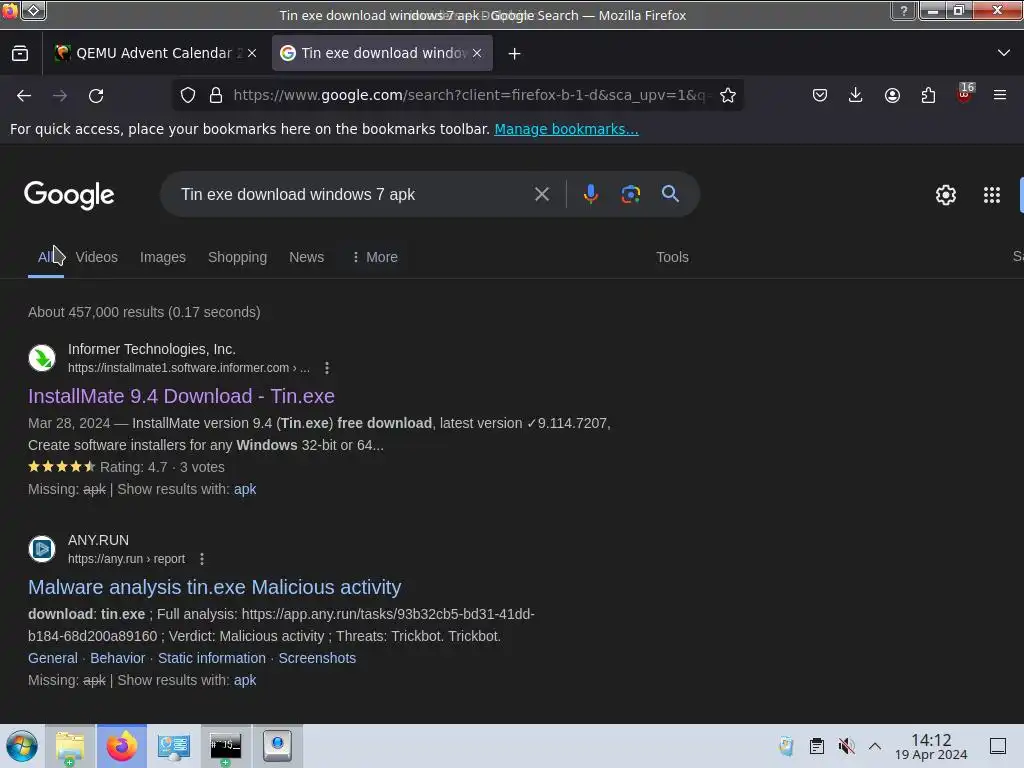
Task: Show results with apk under ANY.RUN
Action: click(x=245, y=680)
